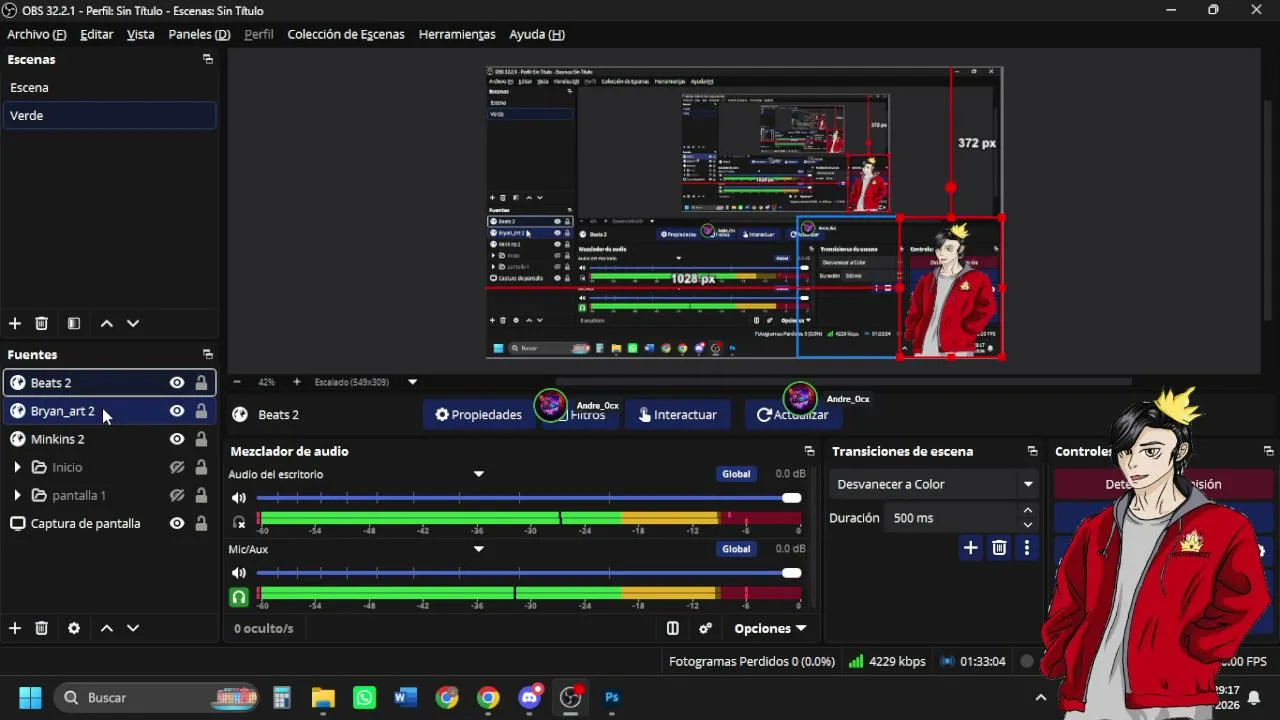The width and height of the screenshot is (1280, 720).
Task: Click the Propiedades button
Action: [x=479, y=414]
